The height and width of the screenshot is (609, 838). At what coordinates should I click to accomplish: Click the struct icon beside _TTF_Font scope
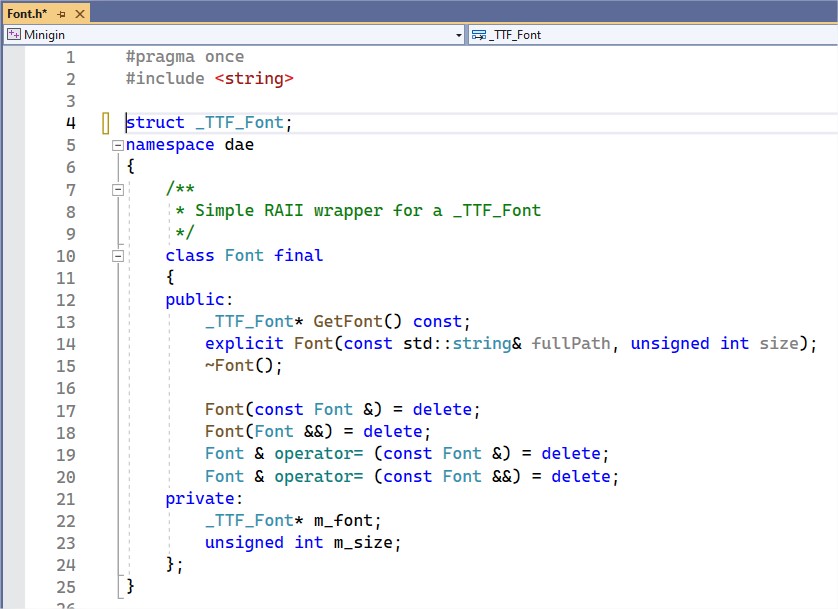tap(479, 35)
